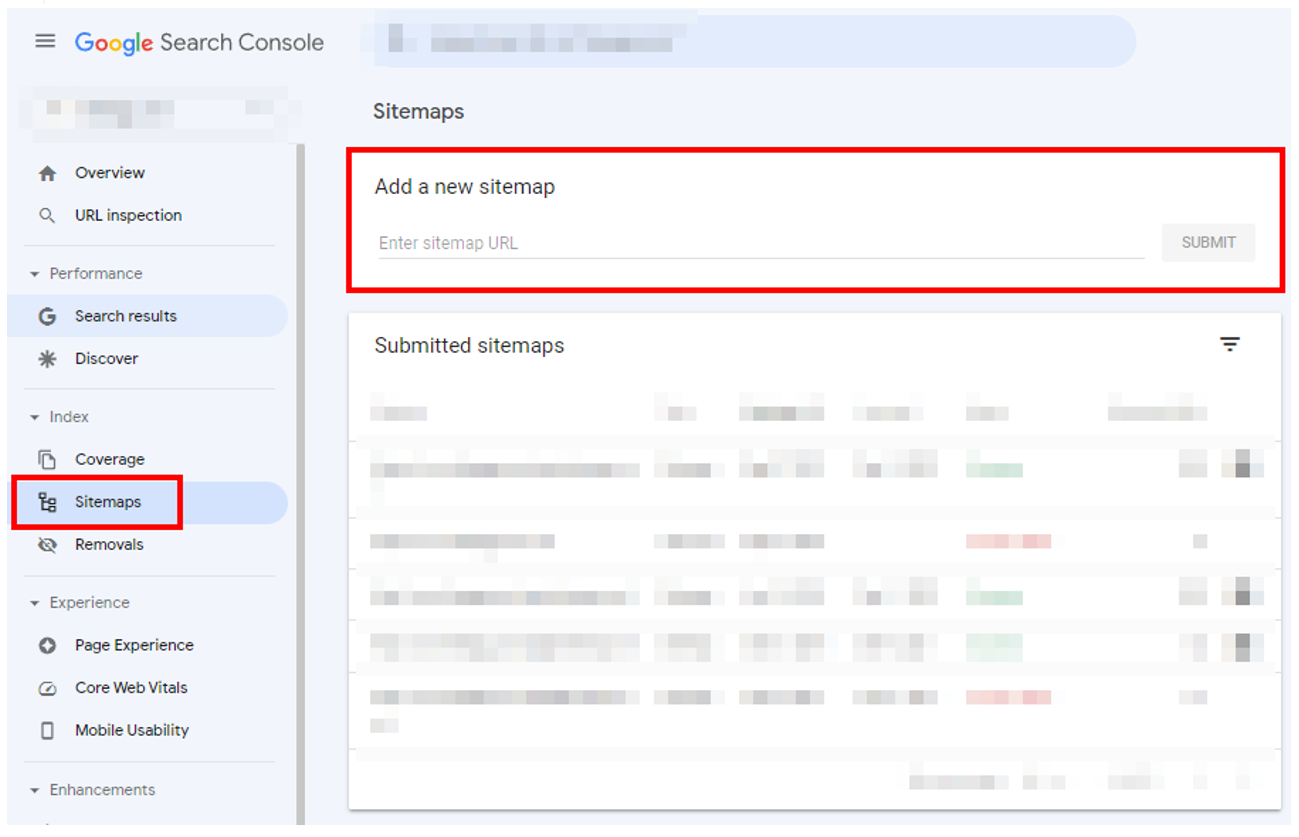The height and width of the screenshot is (837, 1299).
Task: Collapse the Experience section
Action: pos(35,603)
